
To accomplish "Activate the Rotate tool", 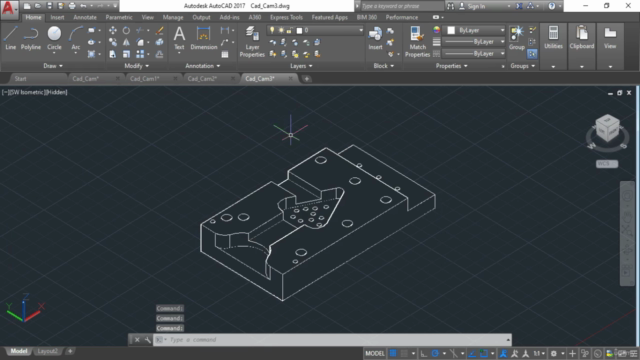I will click(127, 30).
